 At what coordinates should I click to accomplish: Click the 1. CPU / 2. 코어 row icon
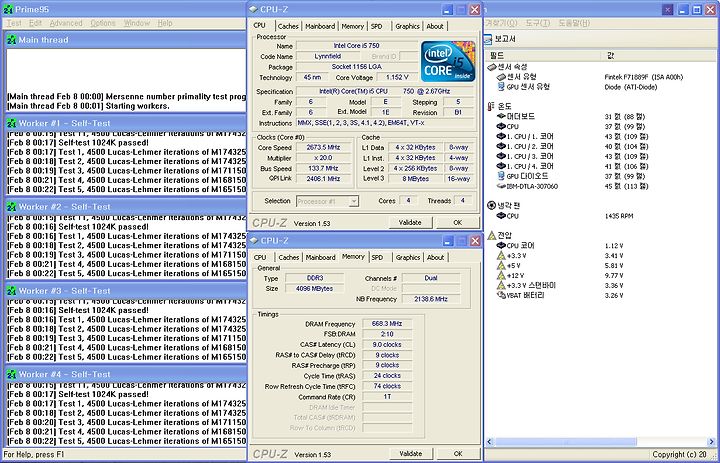point(501,146)
